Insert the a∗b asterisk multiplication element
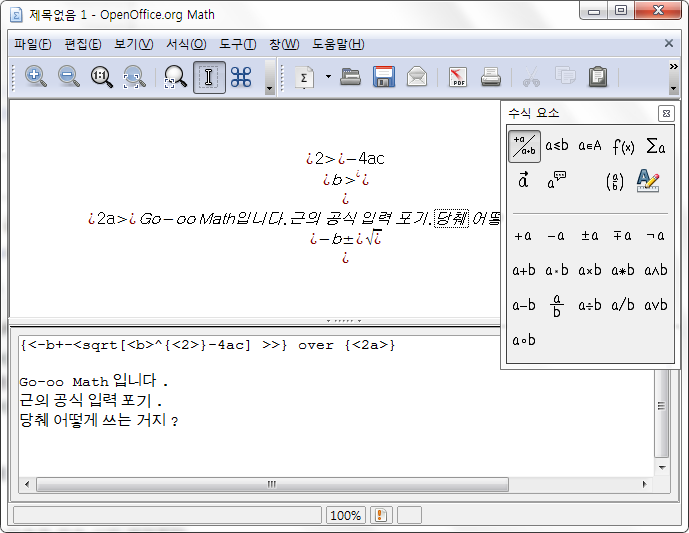This screenshot has height=533, width=689. pos(623,270)
